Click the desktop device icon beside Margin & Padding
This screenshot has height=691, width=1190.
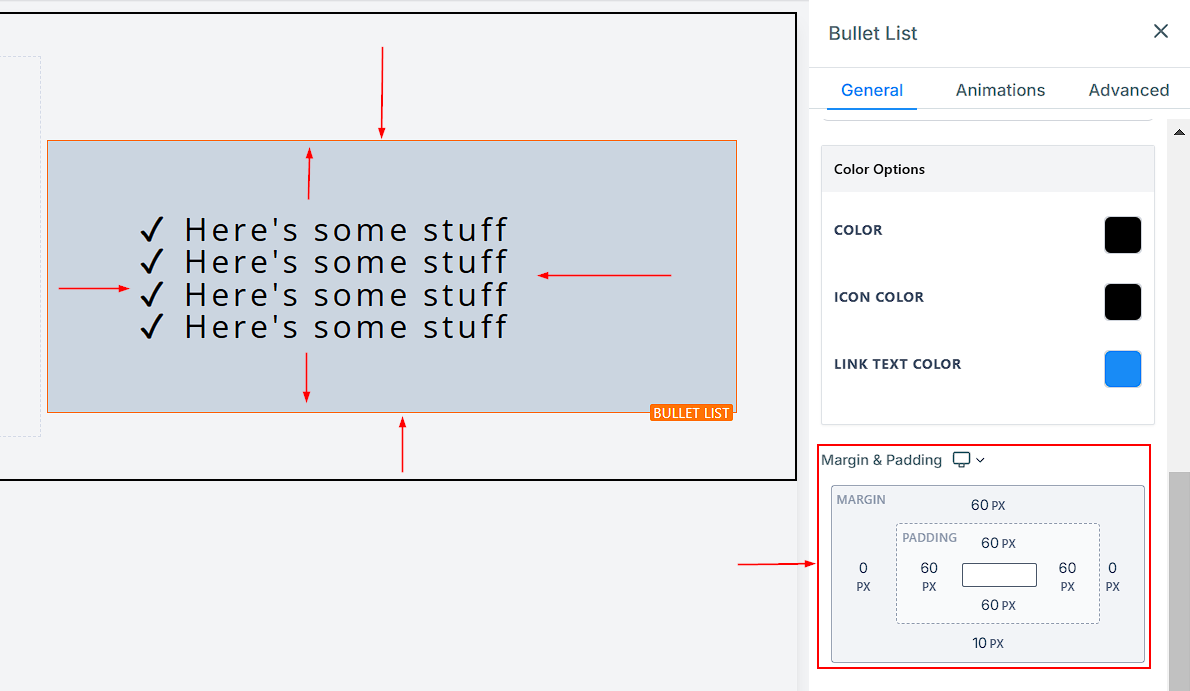(x=961, y=460)
